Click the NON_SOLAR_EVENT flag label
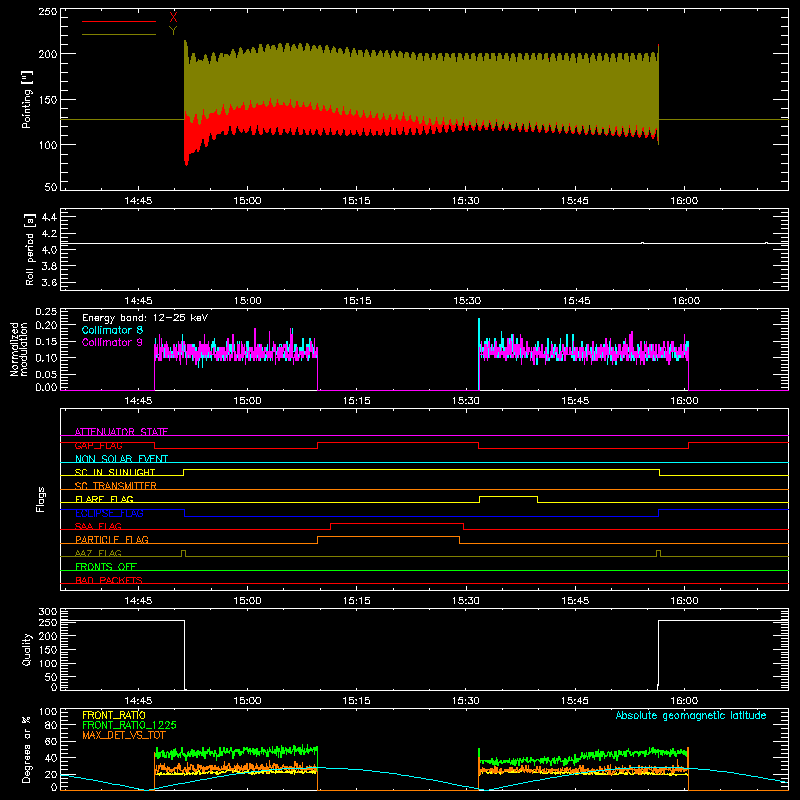The width and height of the screenshot is (800, 800). point(121,459)
